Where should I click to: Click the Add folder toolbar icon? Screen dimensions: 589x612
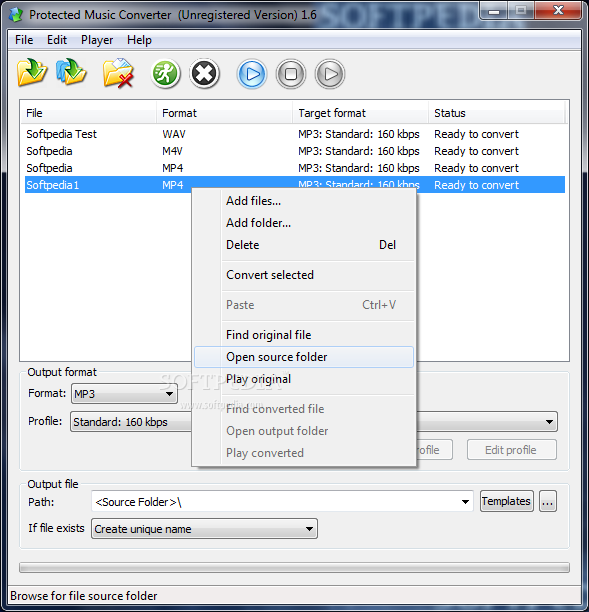pos(71,72)
